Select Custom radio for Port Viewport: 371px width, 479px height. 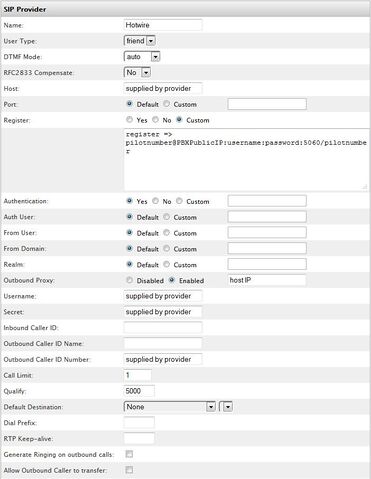[x=166, y=104]
